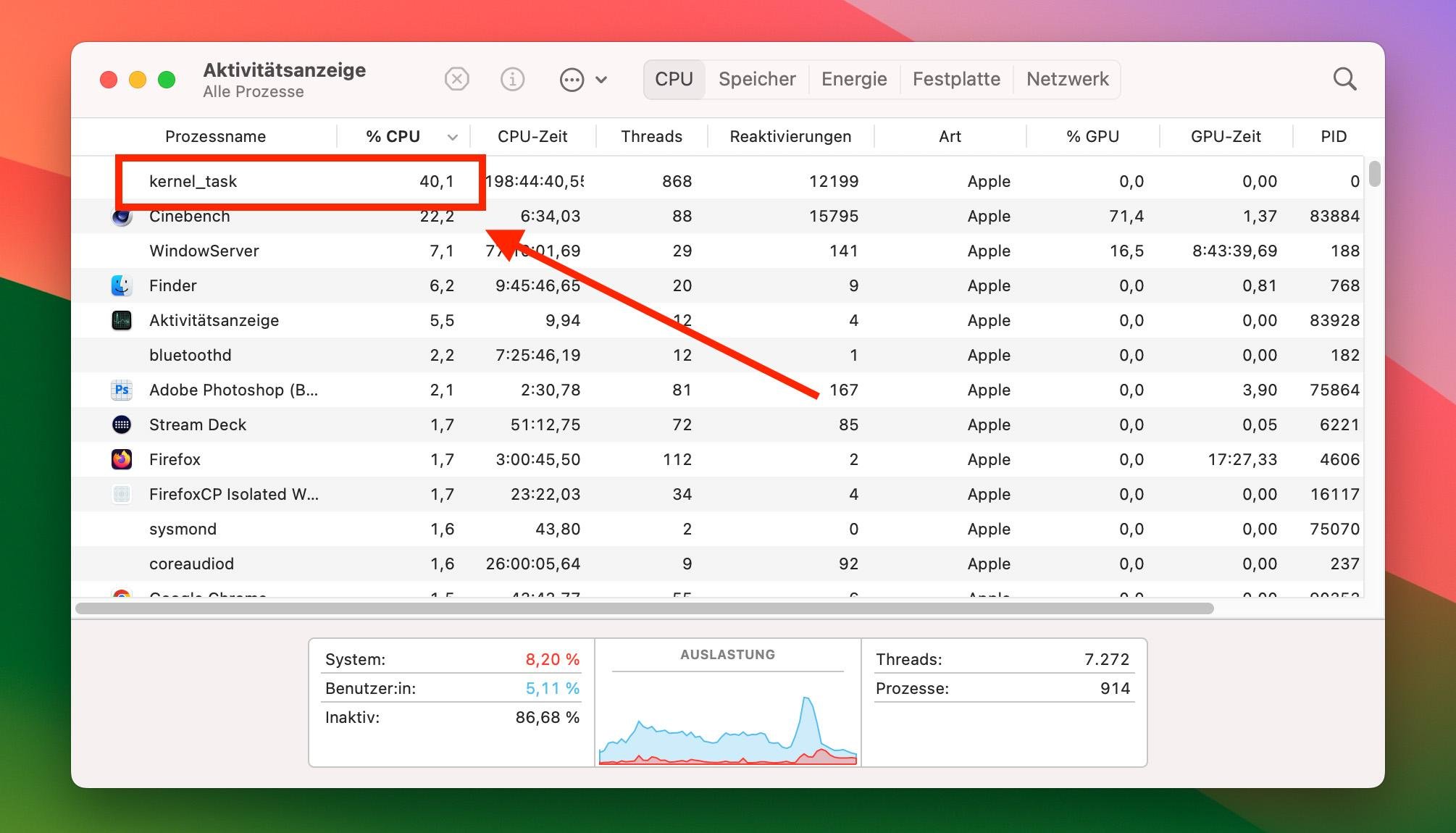Switch to the Speicher tab

click(x=757, y=79)
